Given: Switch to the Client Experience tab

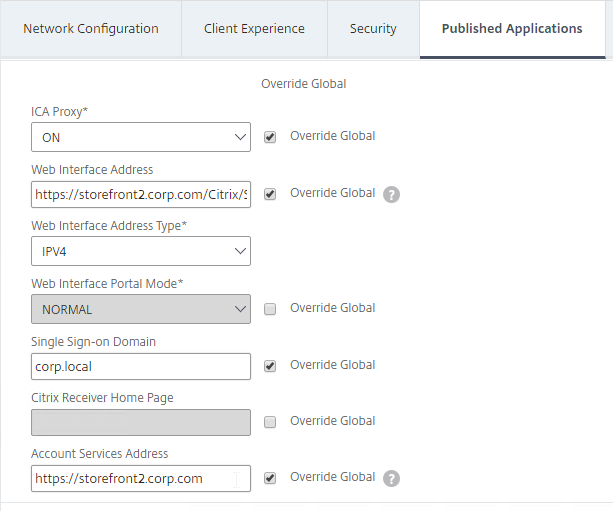Looking at the screenshot, I should click(254, 29).
